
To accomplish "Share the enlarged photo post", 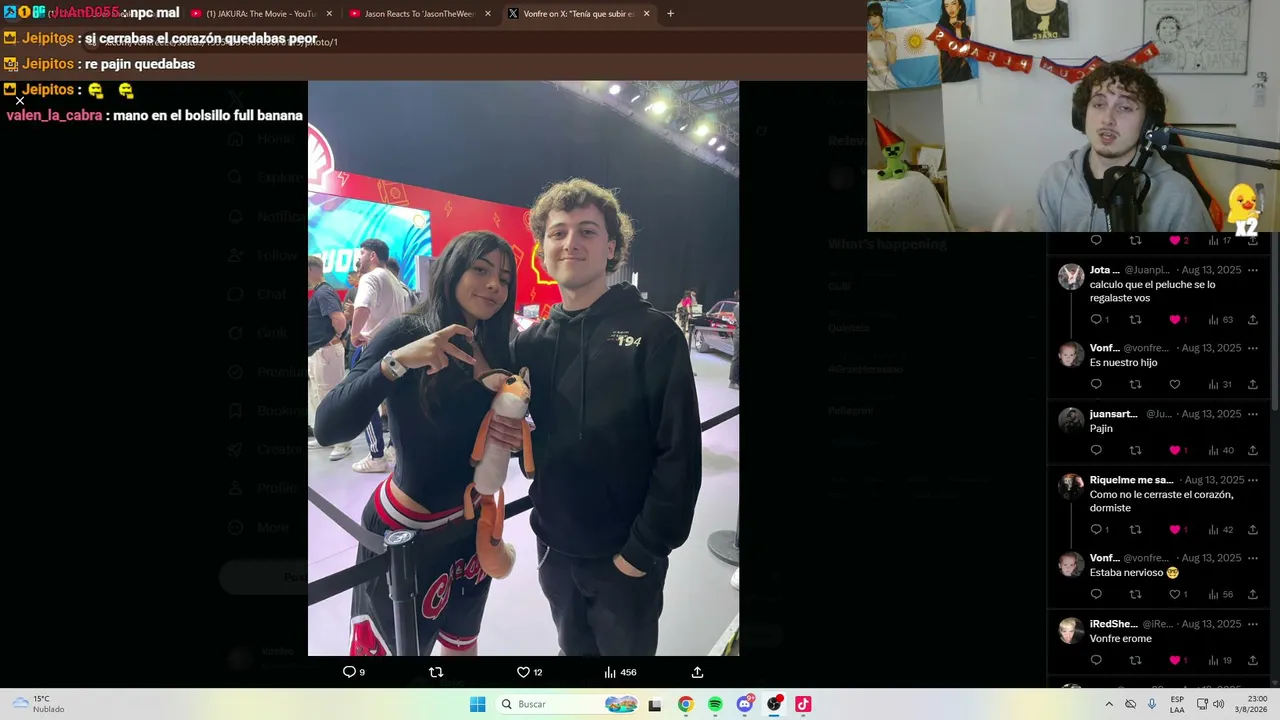I will [697, 672].
